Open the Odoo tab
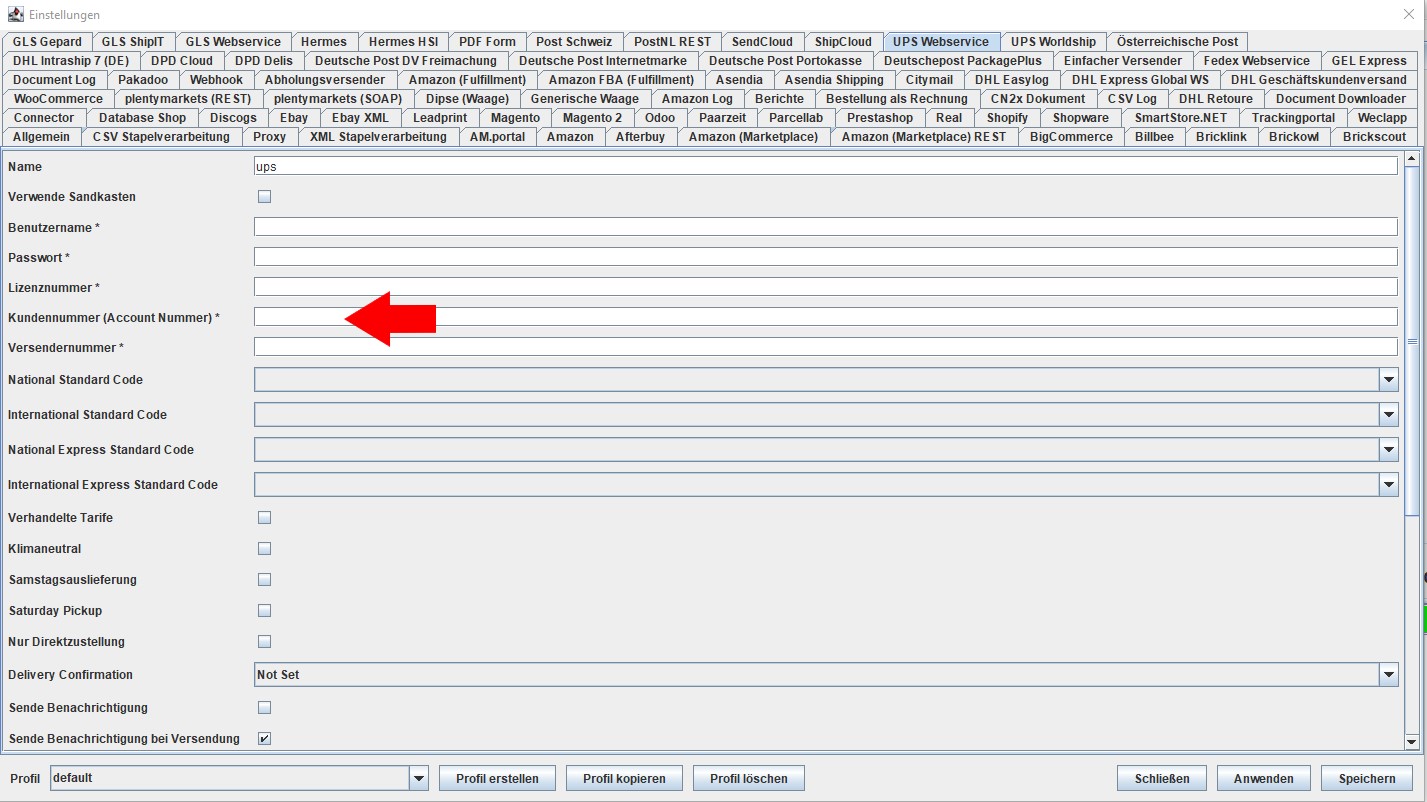The image size is (1427, 802). click(660, 118)
